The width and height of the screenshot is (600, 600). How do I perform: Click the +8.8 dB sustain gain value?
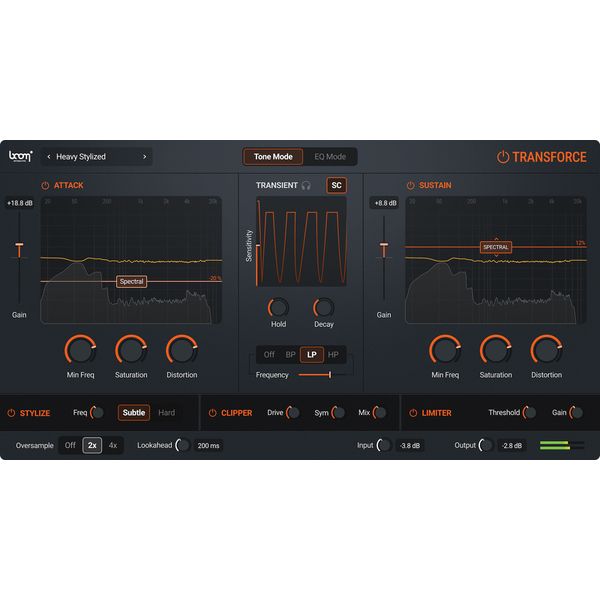[x=385, y=203]
